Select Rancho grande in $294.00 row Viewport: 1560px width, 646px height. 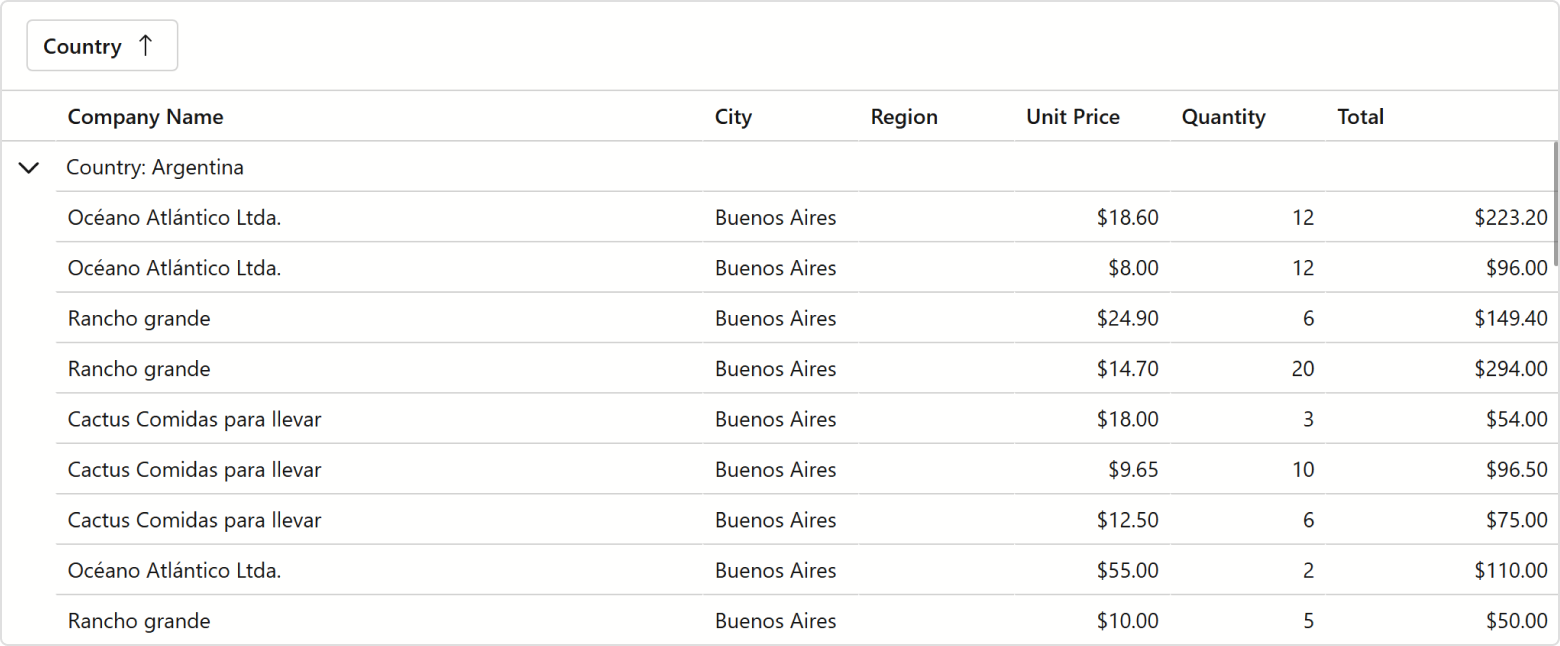pos(139,369)
